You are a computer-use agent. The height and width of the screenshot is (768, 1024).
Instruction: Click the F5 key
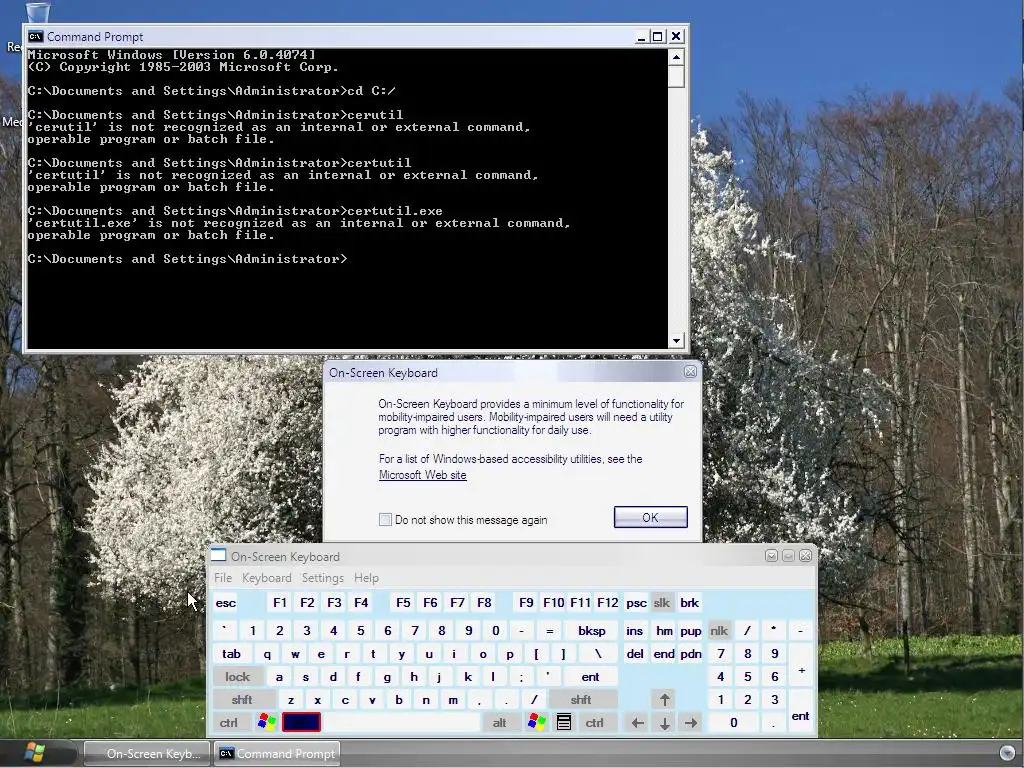403,603
